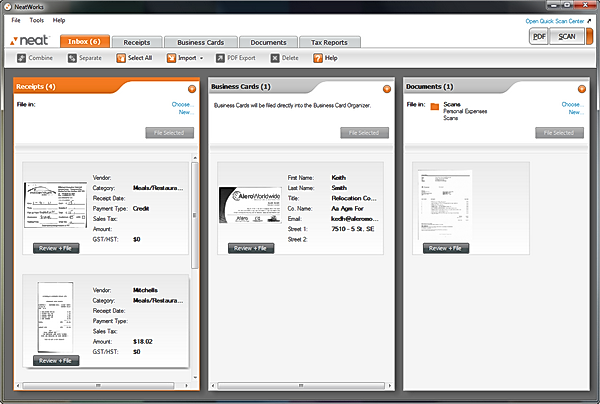Click File Selected button in Documents panel
600x404 pixels.
tap(559, 133)
